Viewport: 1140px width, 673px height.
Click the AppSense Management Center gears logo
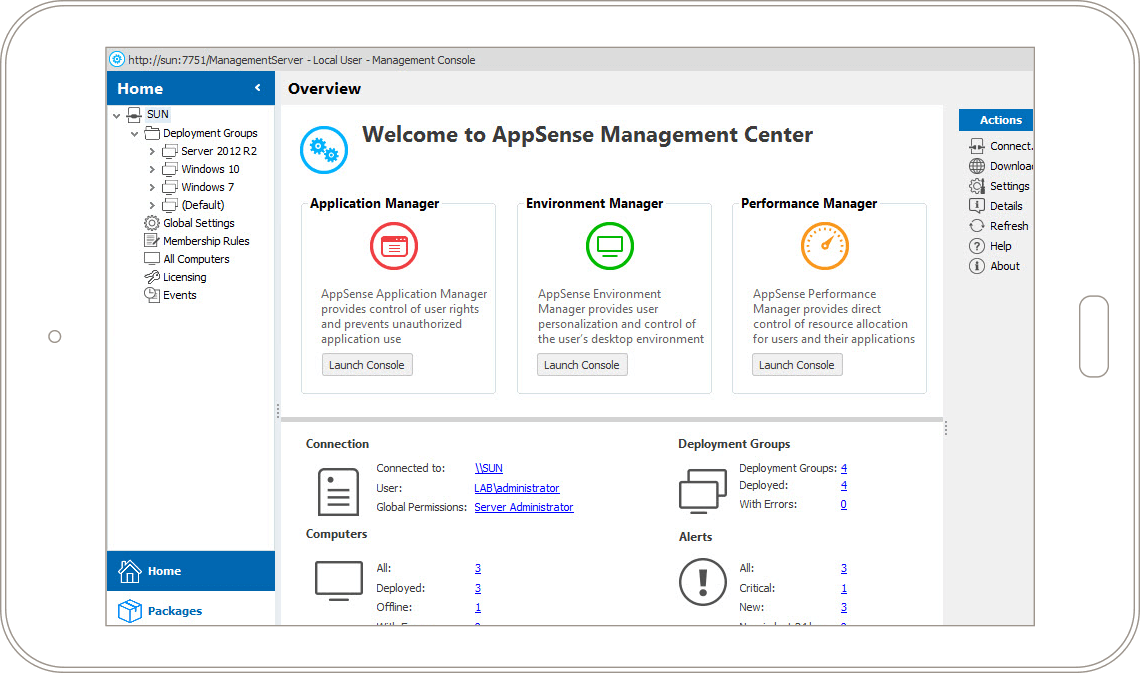point(324,150)
